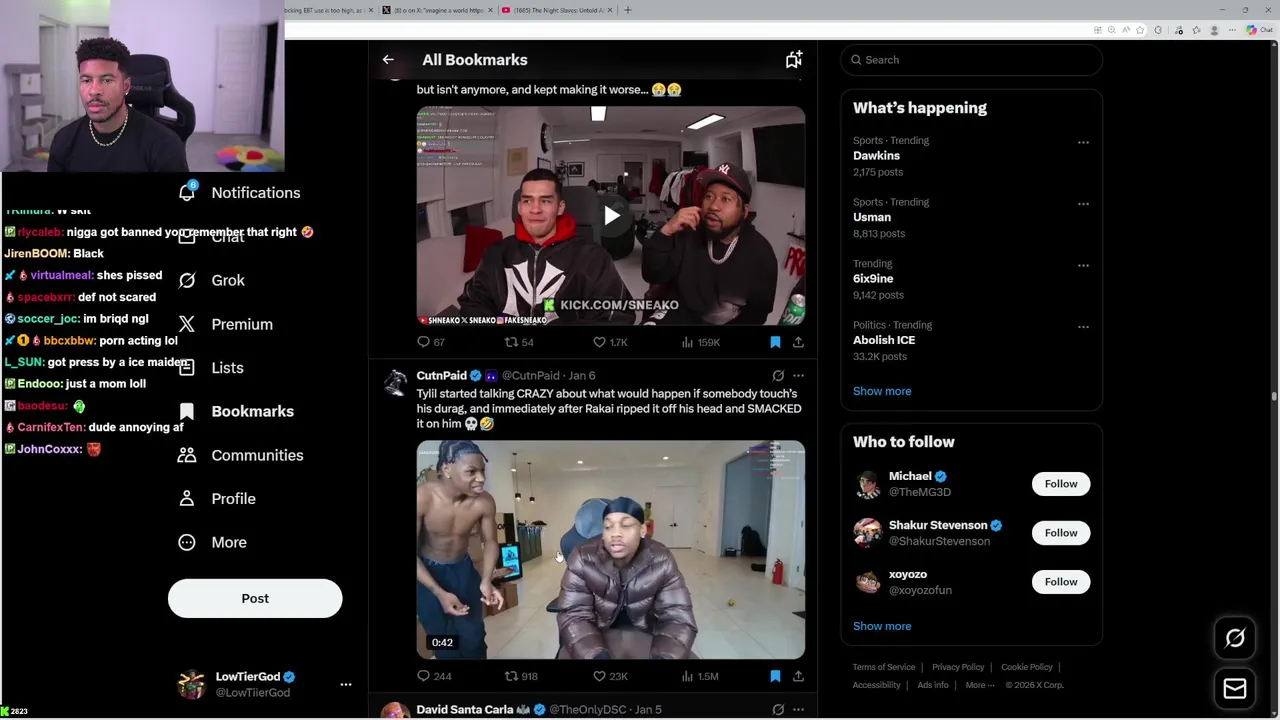Open options for Usman trend
The height and width of the screenshot is (720, 1280).
pyautogui.click(x=1083, y=204)
